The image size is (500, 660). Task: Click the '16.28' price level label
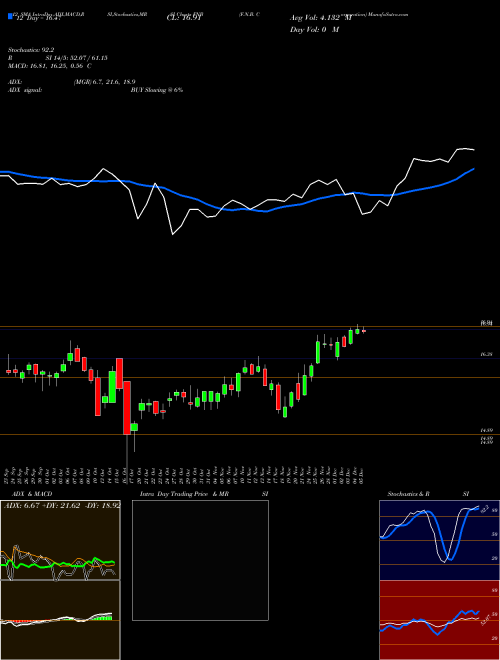click(x=487, y=355)
